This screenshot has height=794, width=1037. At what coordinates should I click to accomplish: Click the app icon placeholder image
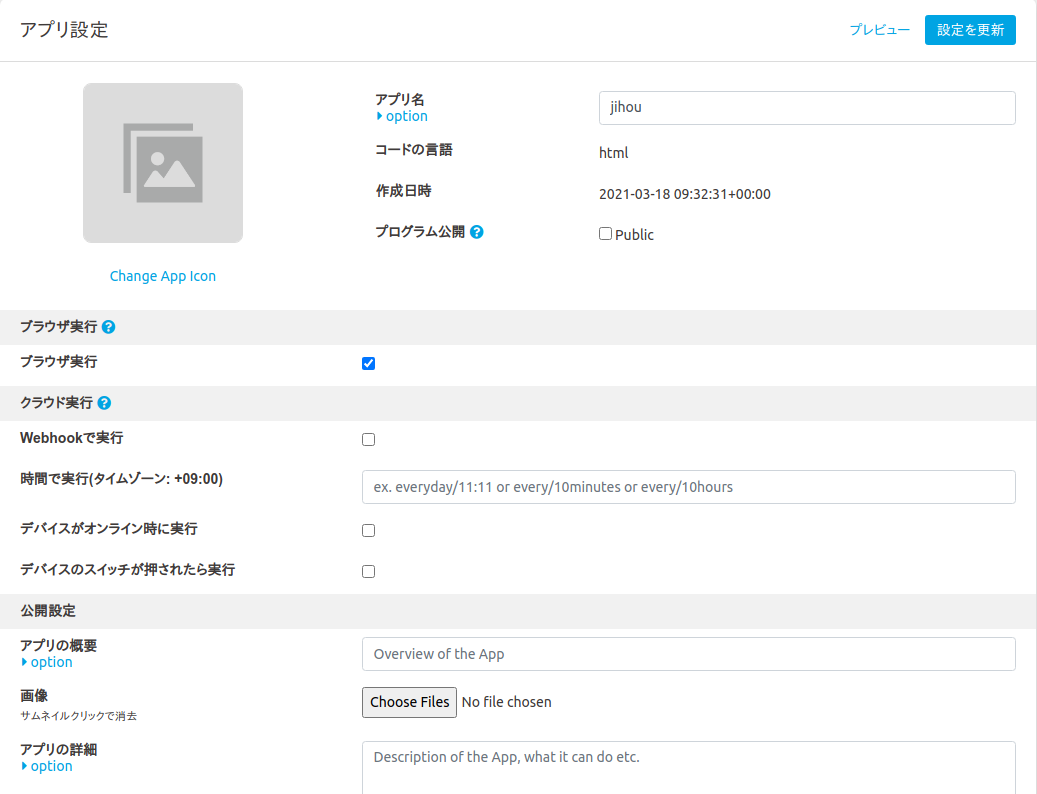(x=163, y=163)
